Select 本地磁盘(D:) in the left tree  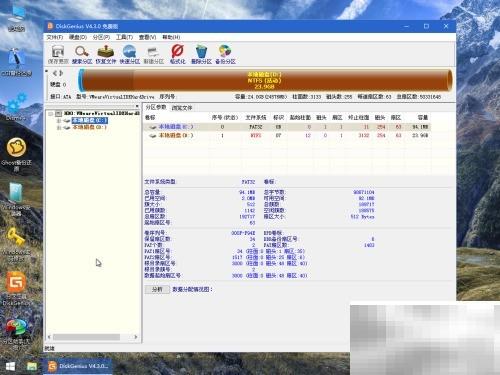click(x=89, y=127)
